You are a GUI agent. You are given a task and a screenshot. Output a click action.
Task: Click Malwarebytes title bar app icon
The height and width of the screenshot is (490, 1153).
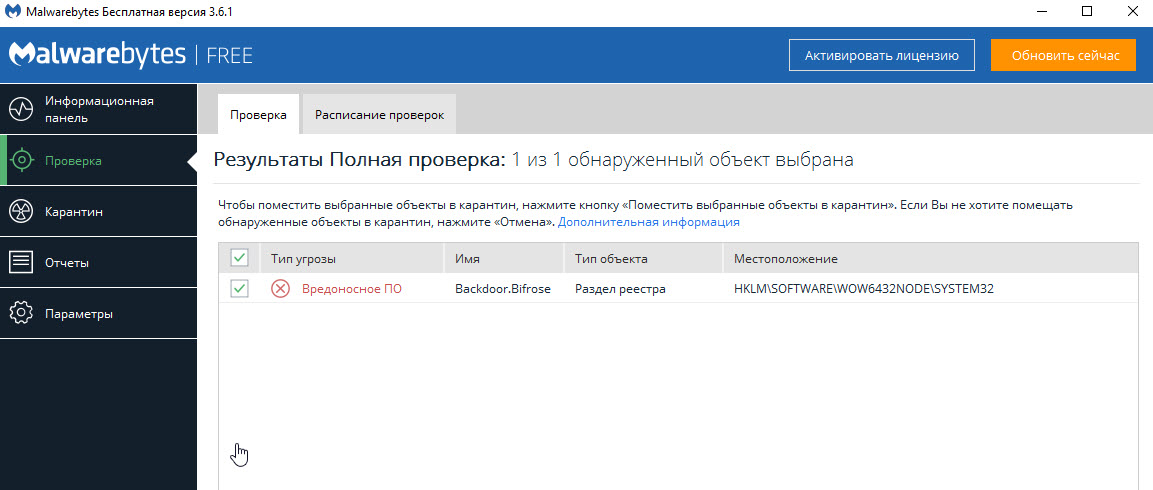13,13
